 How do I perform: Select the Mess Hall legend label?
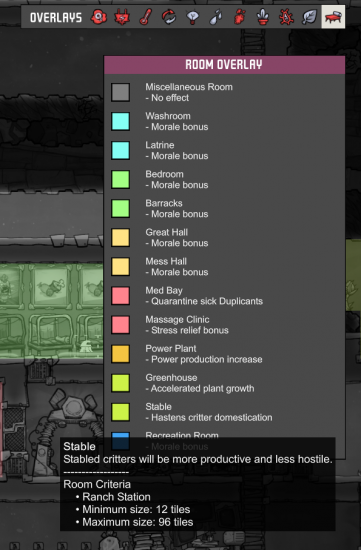(x=166, y=261)
